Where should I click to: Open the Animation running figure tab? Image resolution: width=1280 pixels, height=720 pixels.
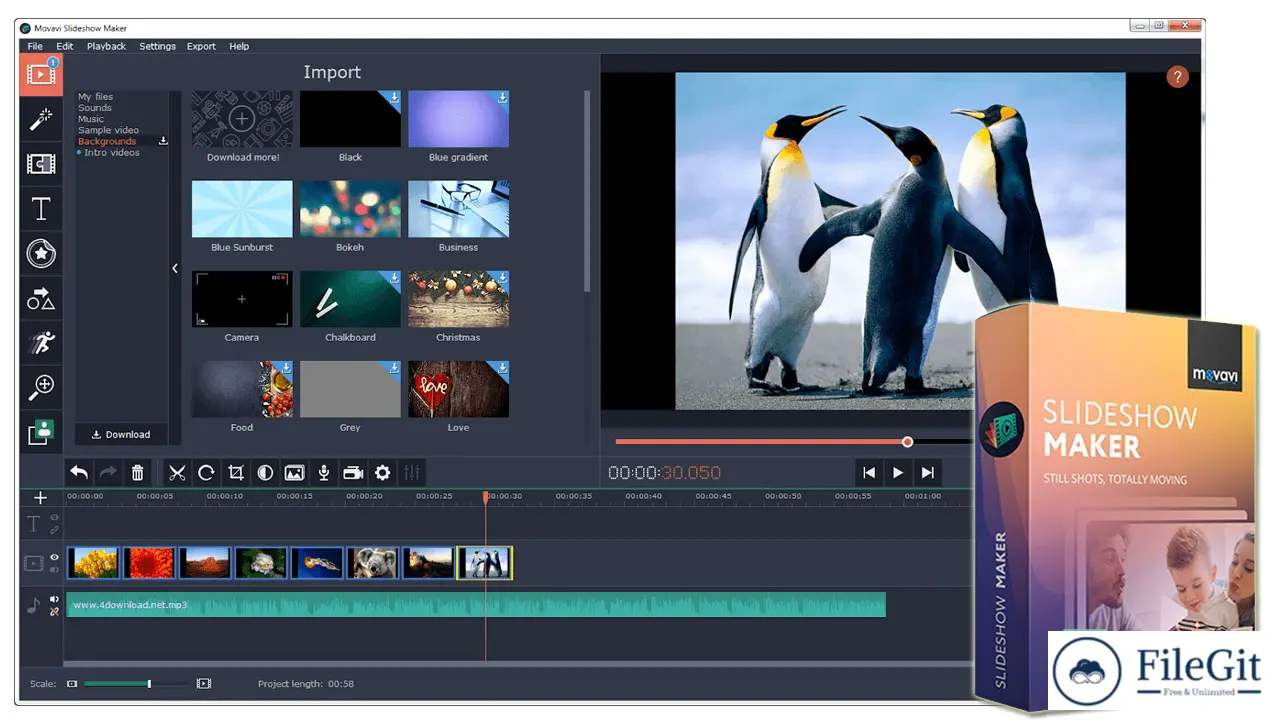click(41, 343)
